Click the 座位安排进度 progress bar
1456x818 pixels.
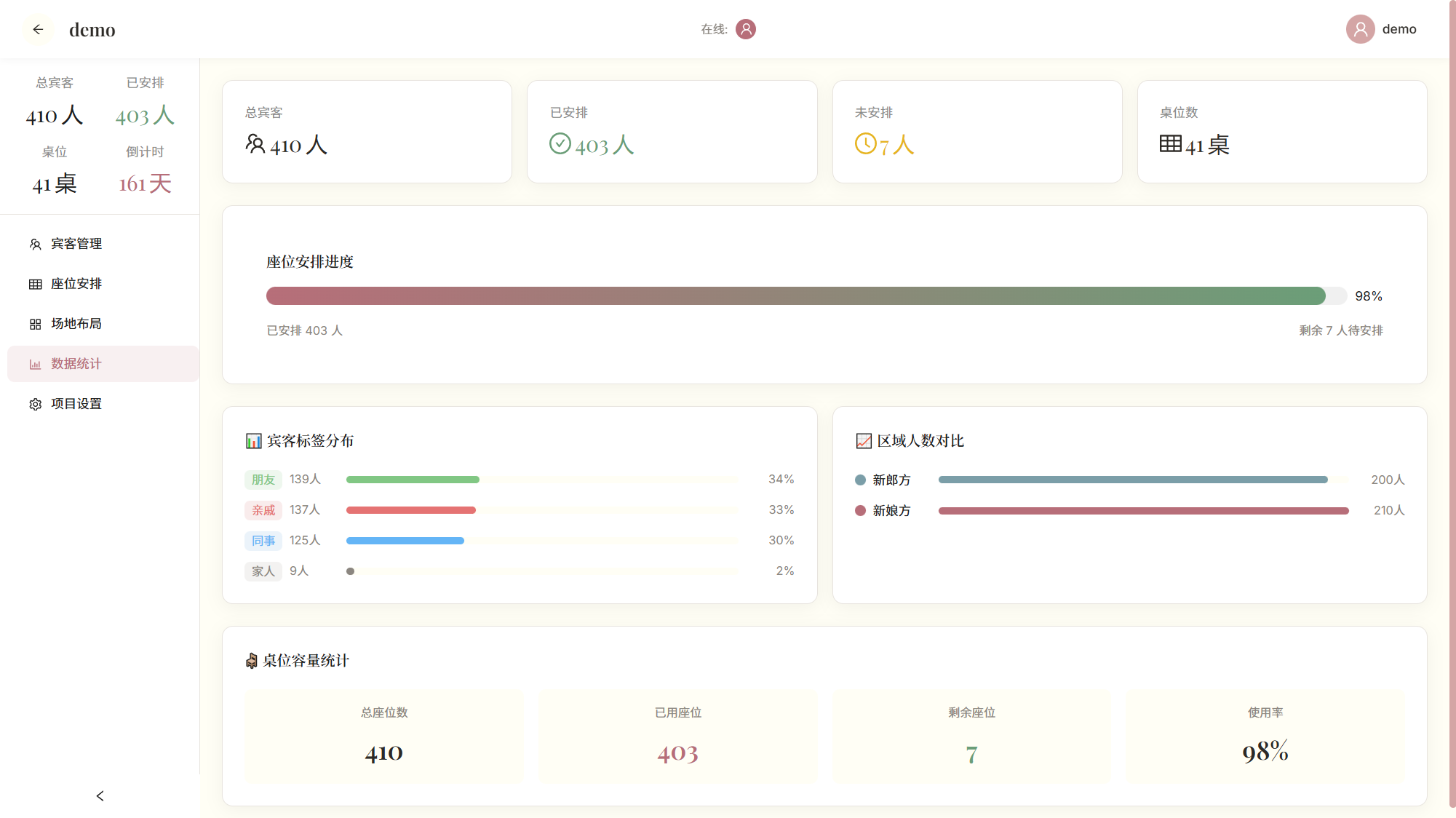(806, 295)
